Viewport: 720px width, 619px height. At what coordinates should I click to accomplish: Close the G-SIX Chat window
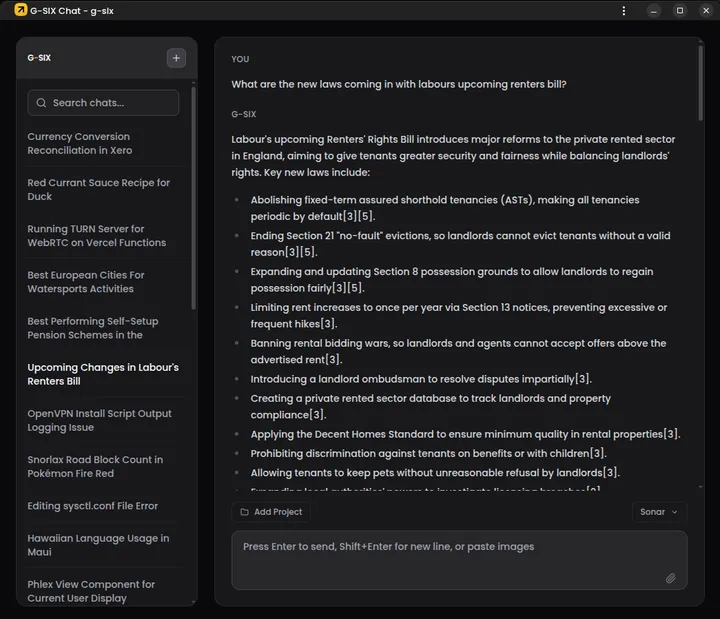(x=706, y=11)
